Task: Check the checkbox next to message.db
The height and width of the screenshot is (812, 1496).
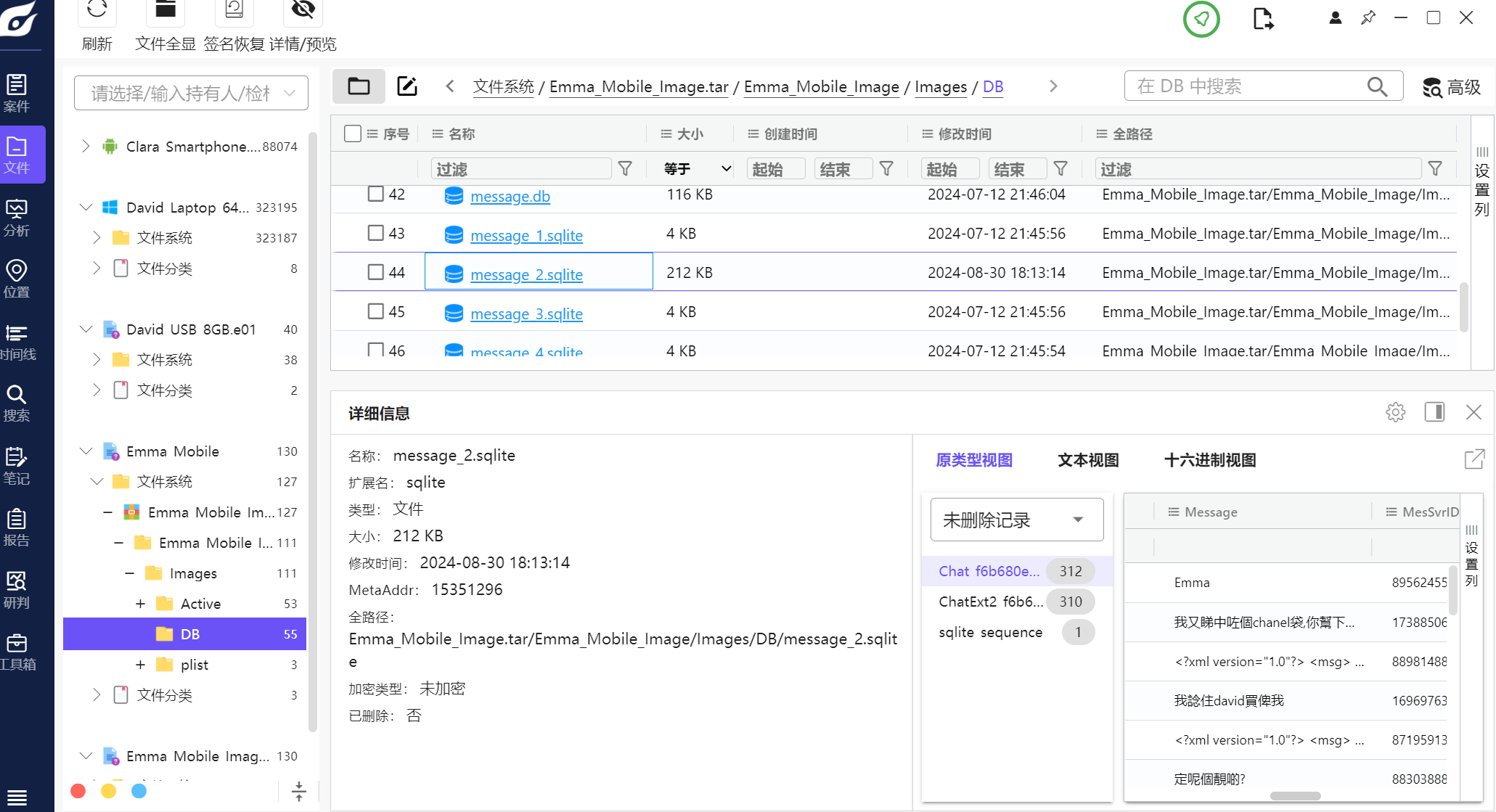Action: pos(375,194)
